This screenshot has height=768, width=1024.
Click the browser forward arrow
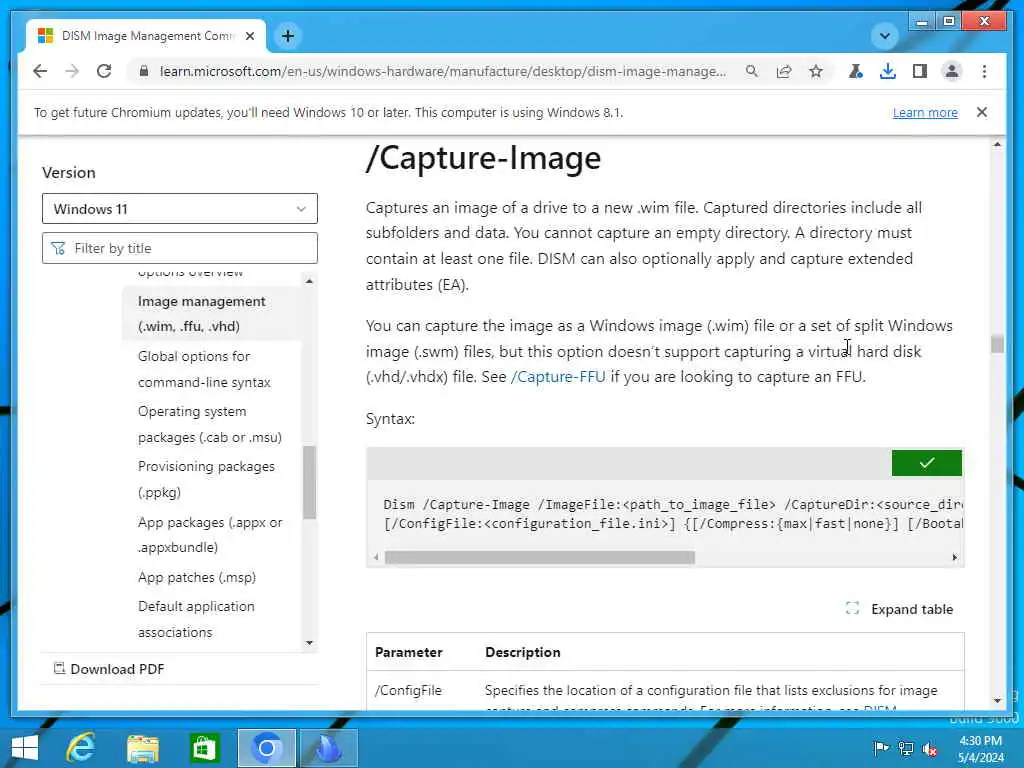(x=72, y=71)
